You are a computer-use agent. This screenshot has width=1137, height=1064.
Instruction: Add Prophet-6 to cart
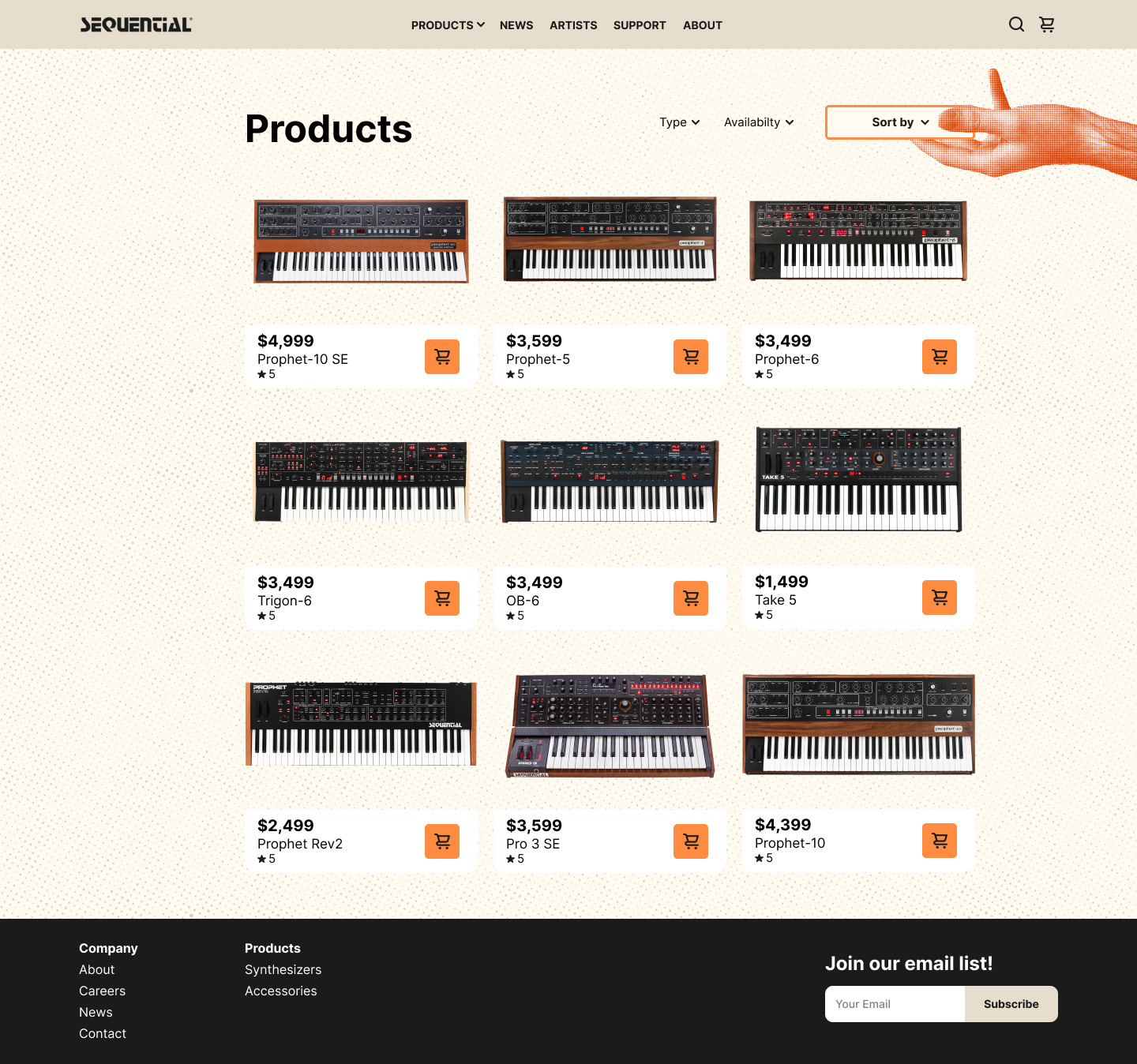[x=940, y=357]
